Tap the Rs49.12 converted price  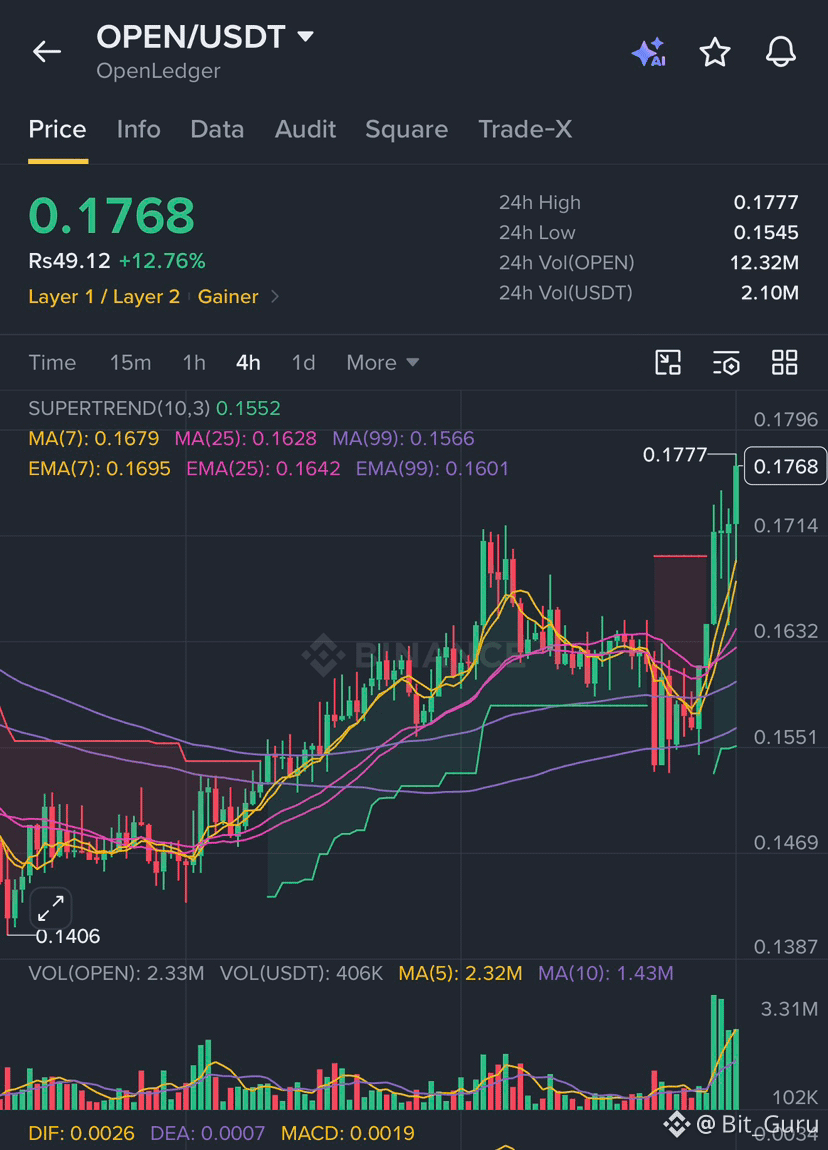[69, 261]
